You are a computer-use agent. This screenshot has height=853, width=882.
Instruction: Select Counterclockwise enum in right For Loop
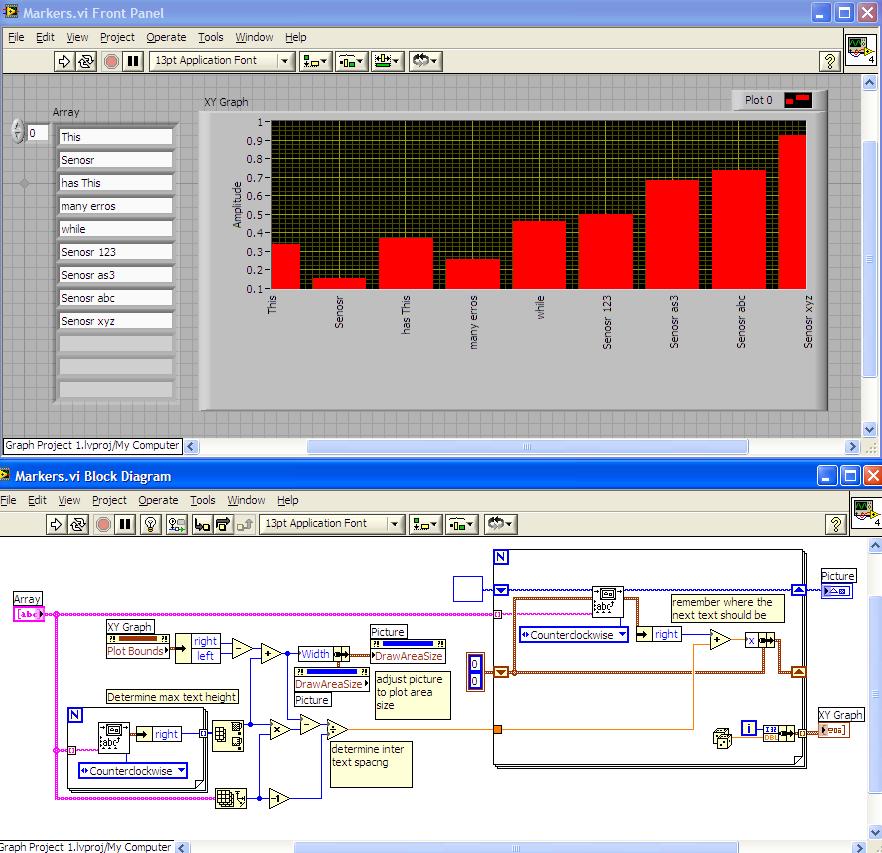click(x=573, y=635)
